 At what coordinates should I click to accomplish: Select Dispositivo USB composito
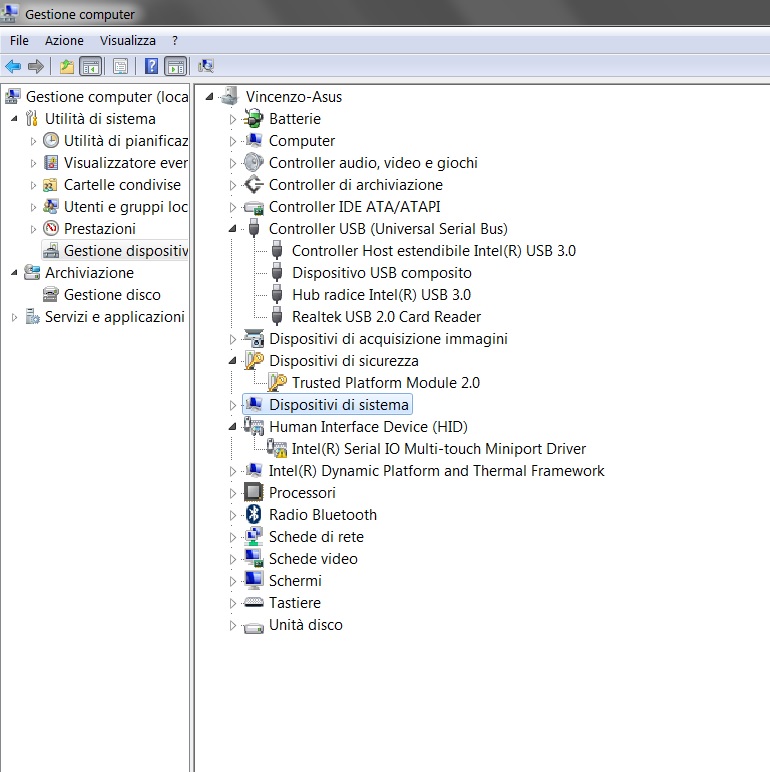coord(382,272)
